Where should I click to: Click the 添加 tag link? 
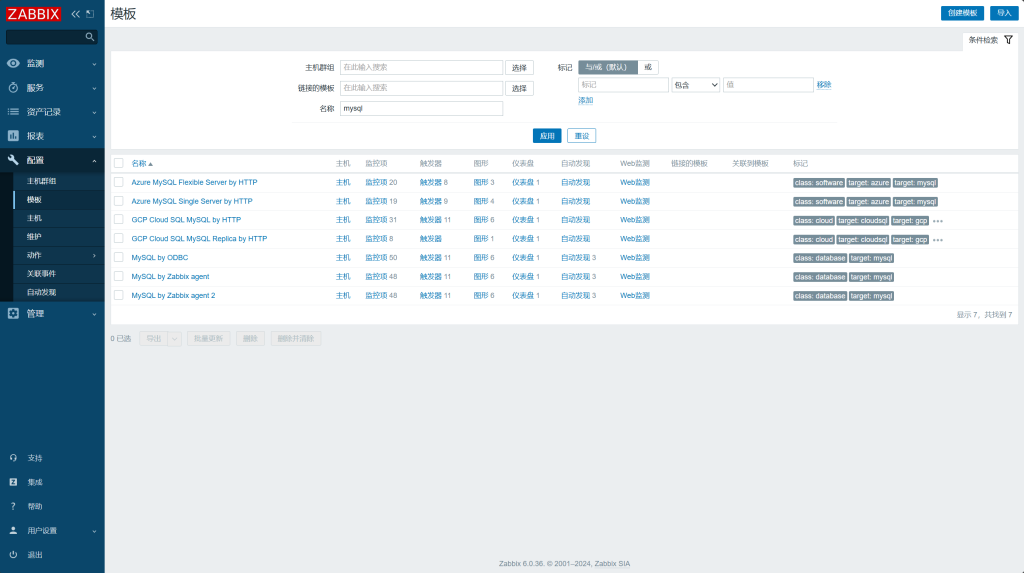tap(585, 101)
